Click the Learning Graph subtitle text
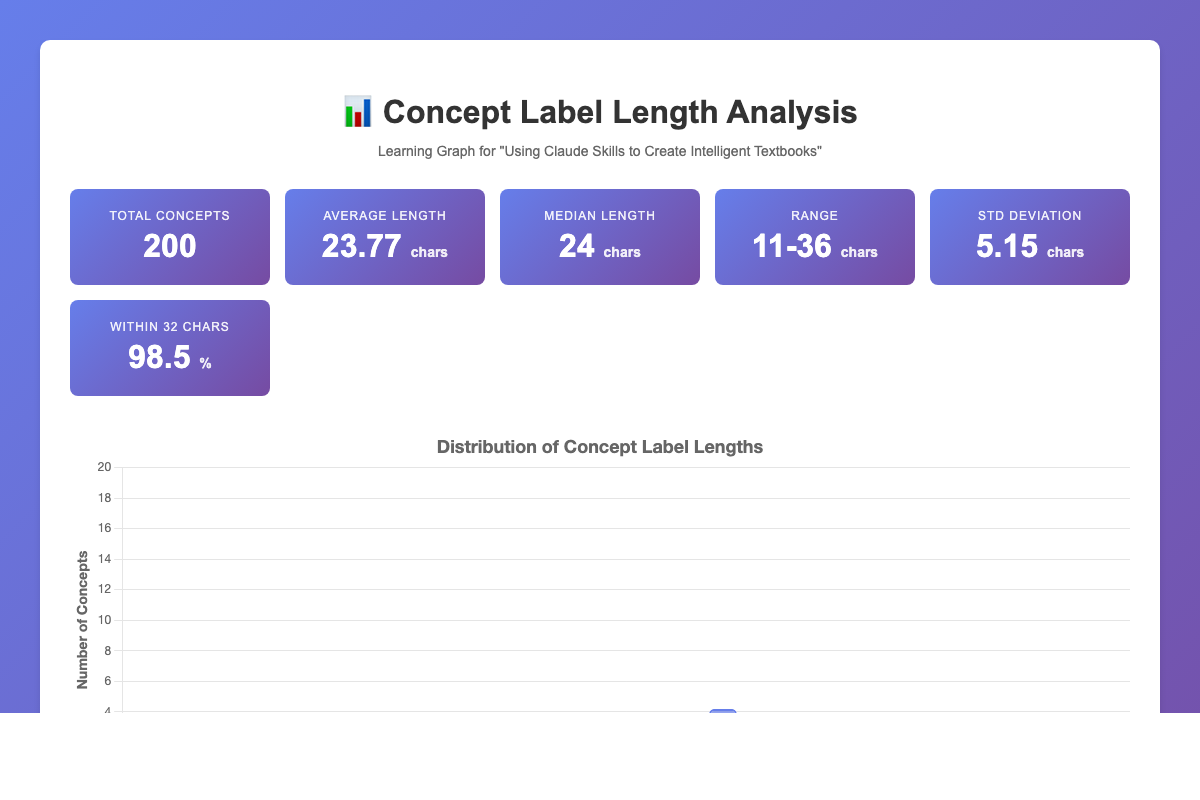The width and height of the screenshot is (1200, 800). [x=600, y=151]
